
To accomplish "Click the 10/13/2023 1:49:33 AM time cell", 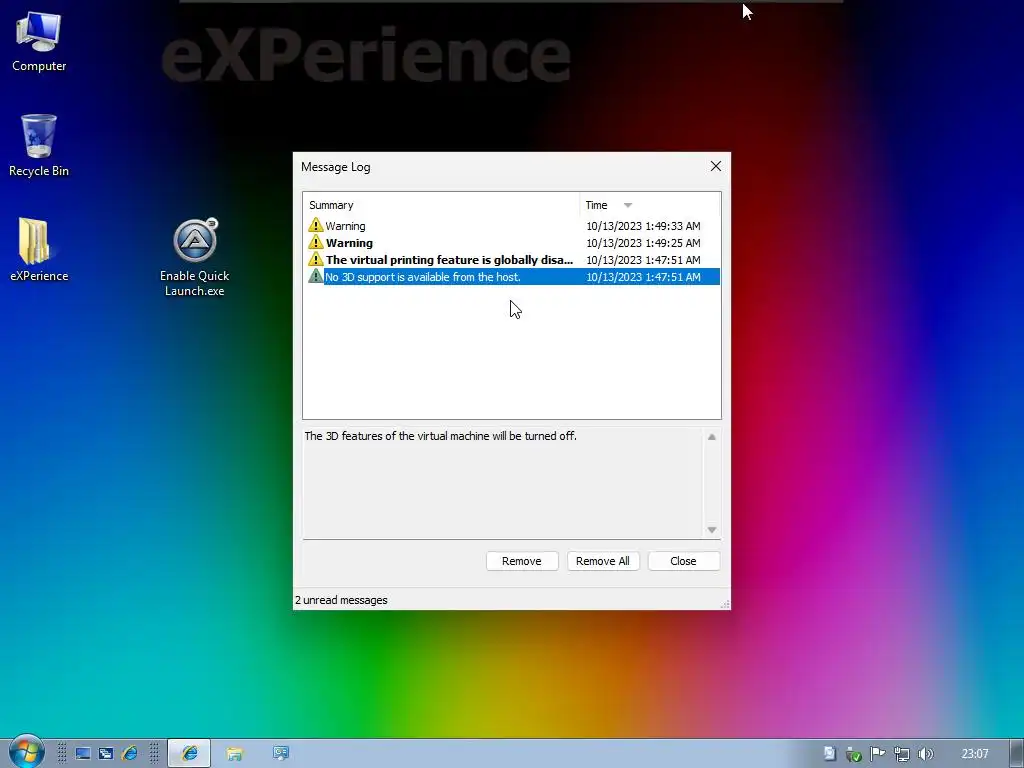I will 643,226.
